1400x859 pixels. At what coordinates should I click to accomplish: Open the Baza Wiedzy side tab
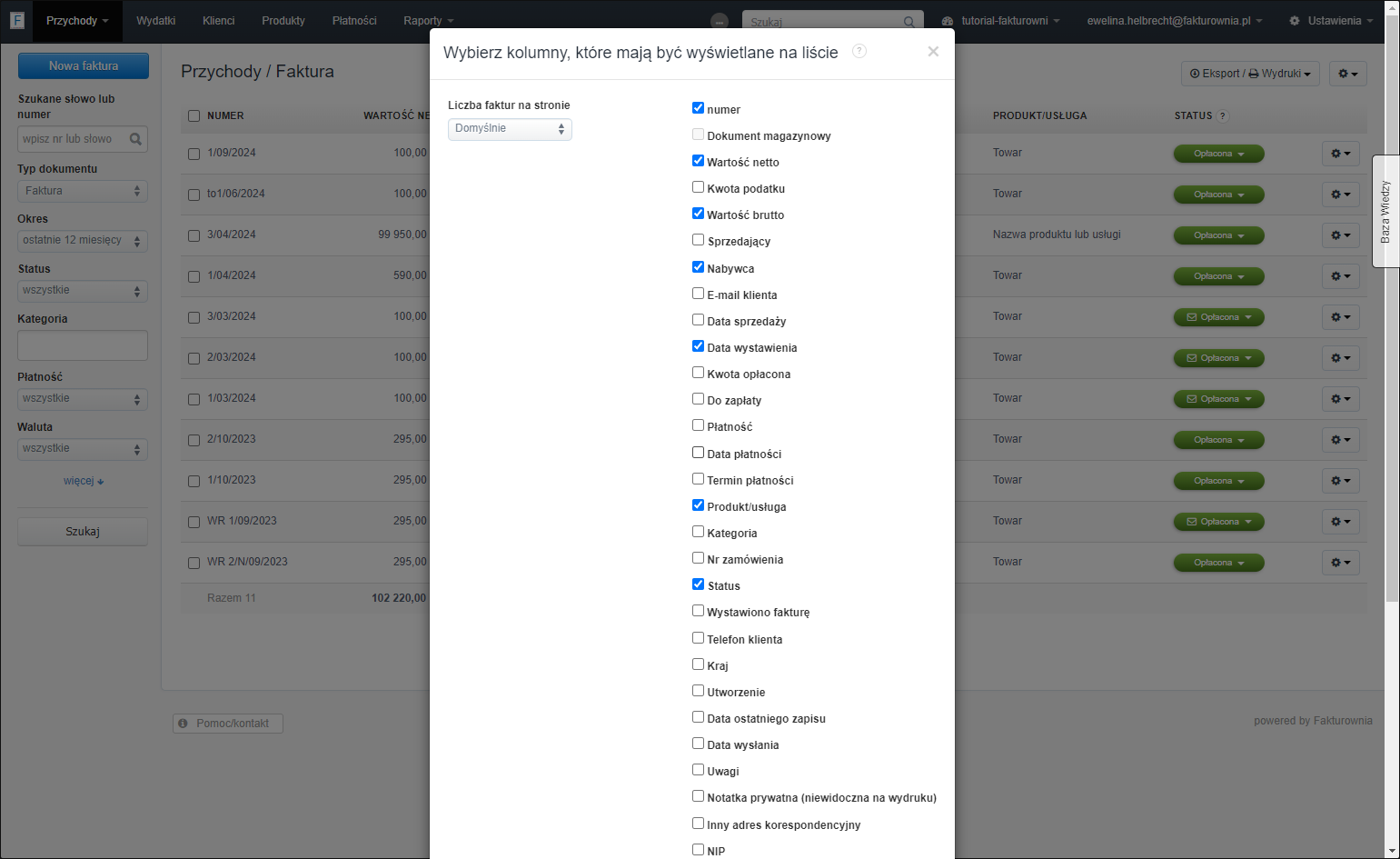tap(1385, 212)
